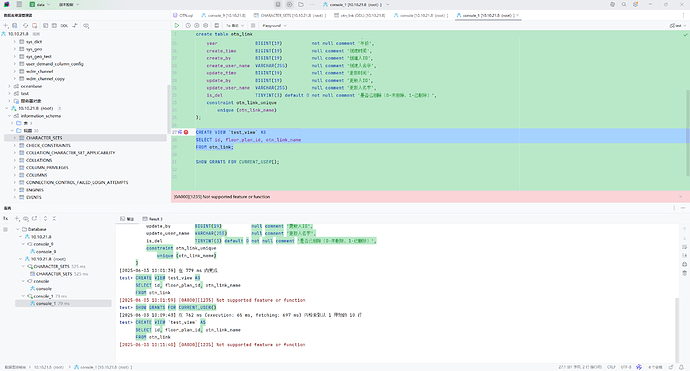
Task: Open the query history clock icon
Action: (x=188, y=26)
